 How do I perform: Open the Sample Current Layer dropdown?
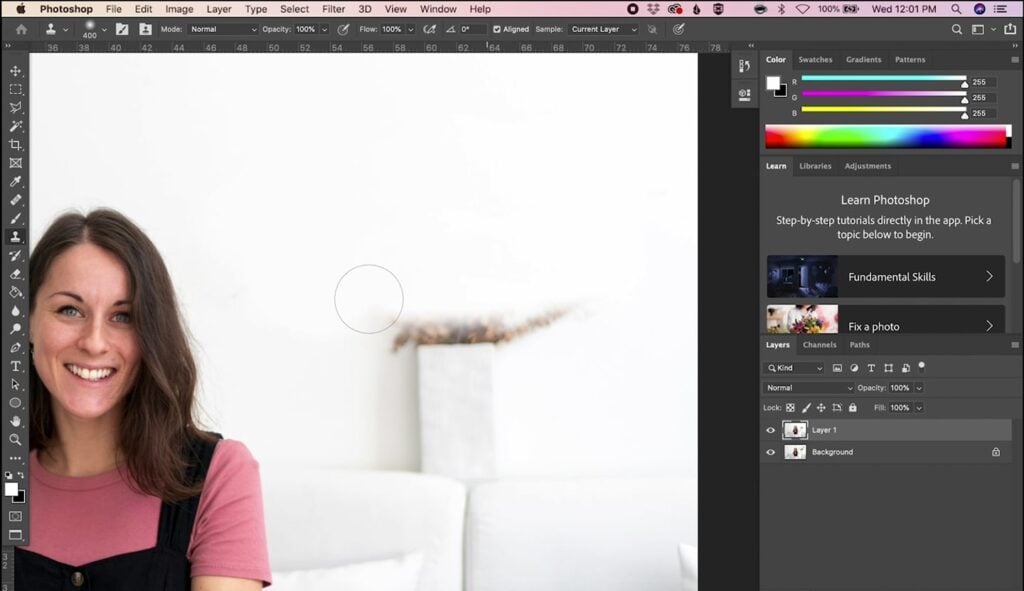coord(603,29)
